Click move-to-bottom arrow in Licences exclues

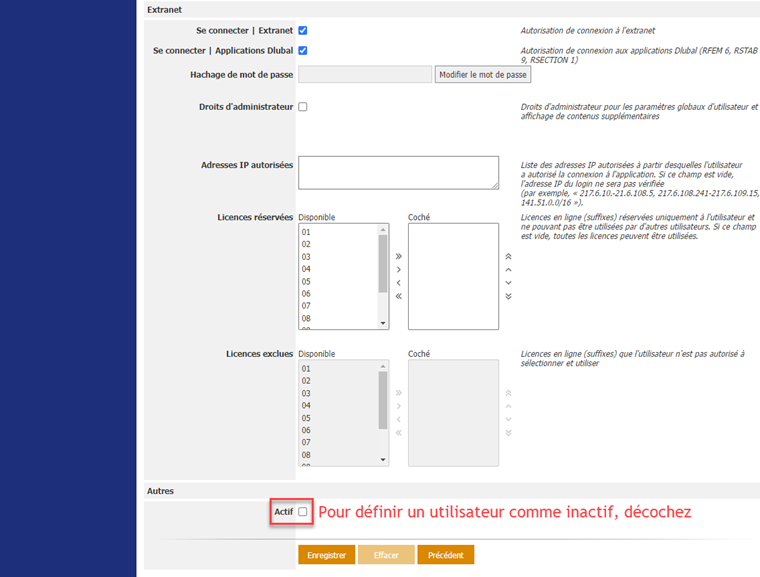click(x=508, y=433)
